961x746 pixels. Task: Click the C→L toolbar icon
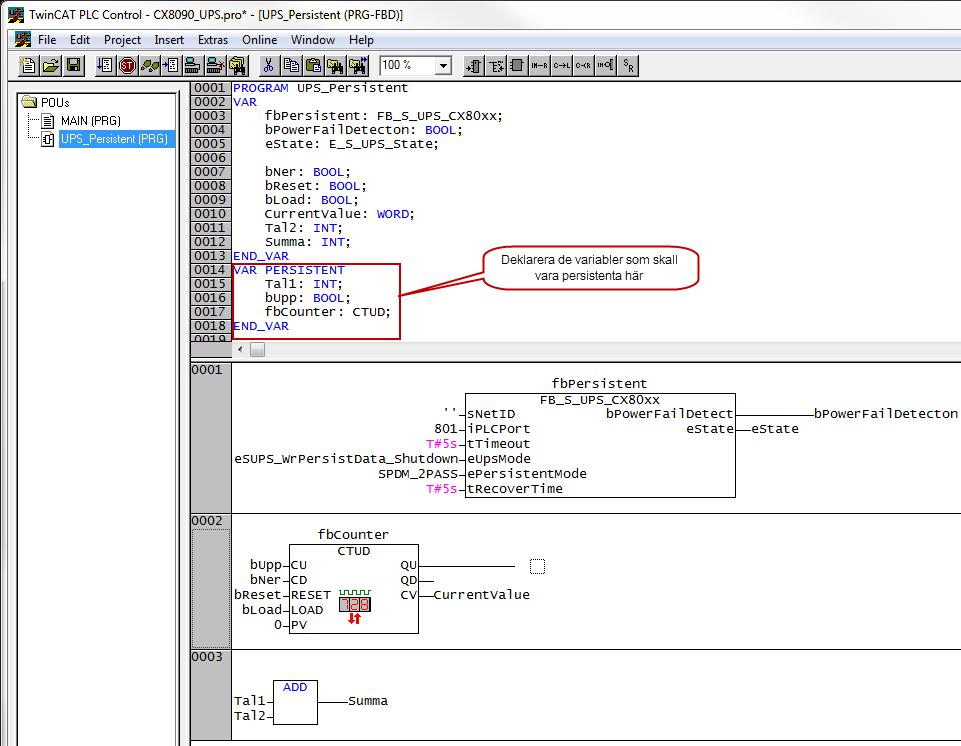561,65
